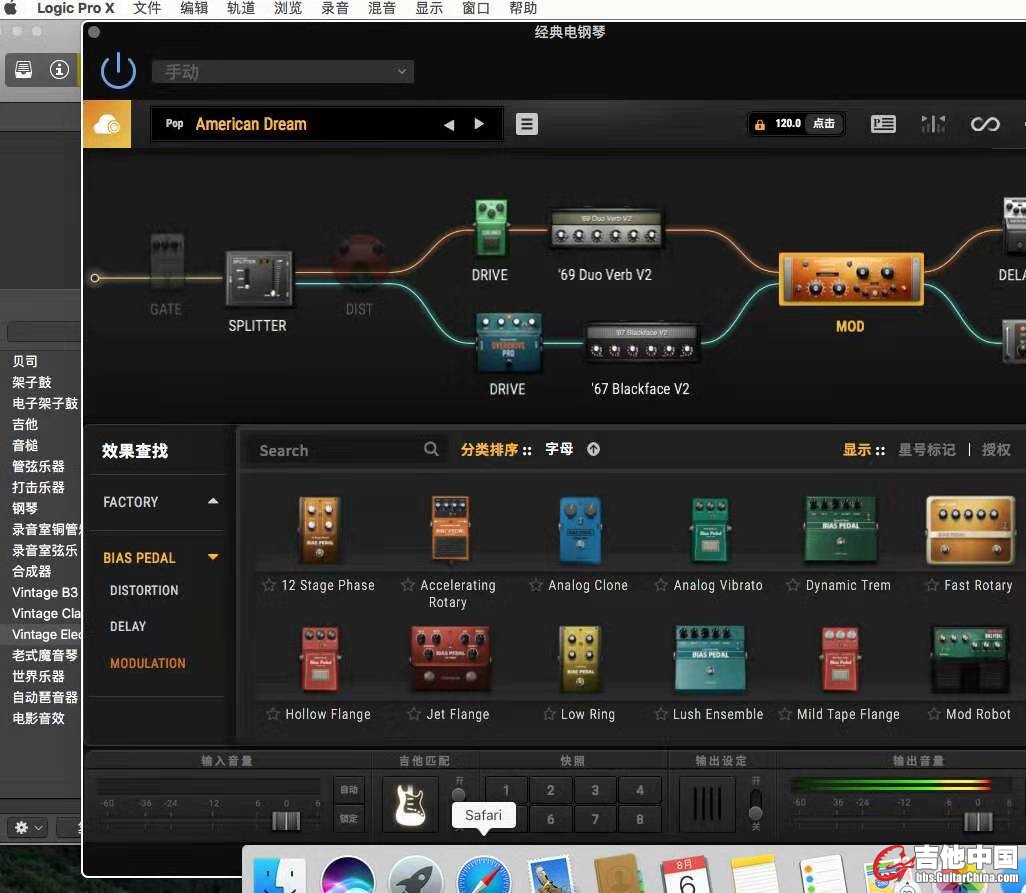The width and height of the screenshot is (1026, 893).
Task: Click the 点击 tap tempo button
Action: tap(823, 124)
